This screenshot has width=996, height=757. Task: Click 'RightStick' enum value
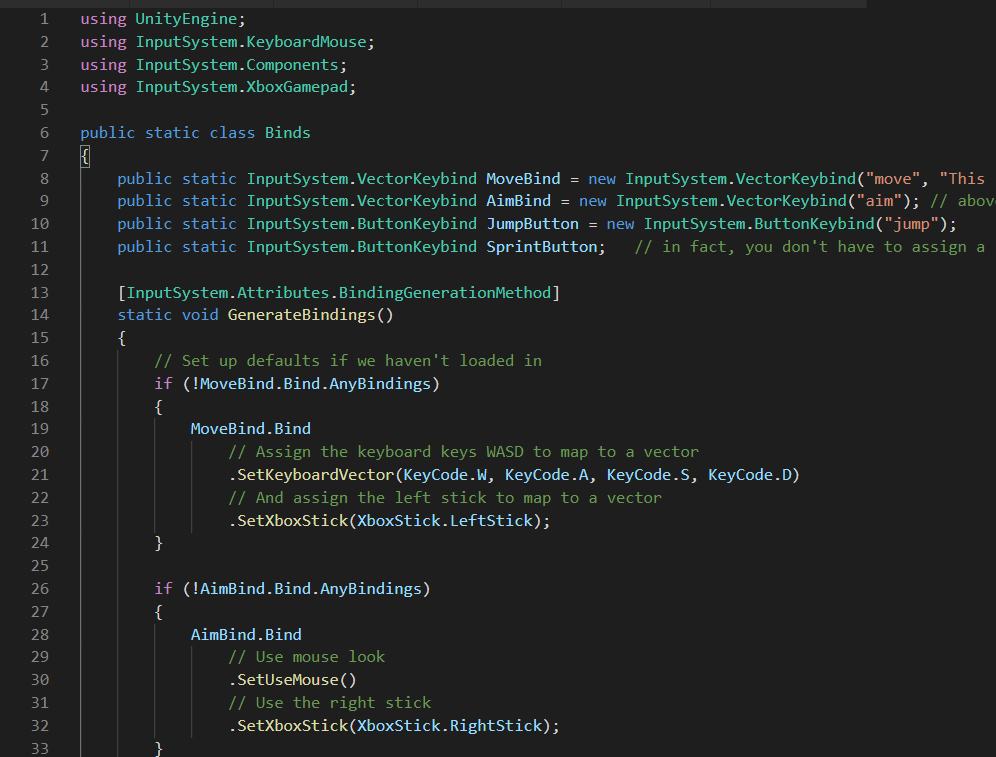pyautogui.click(x=496, y=726)
